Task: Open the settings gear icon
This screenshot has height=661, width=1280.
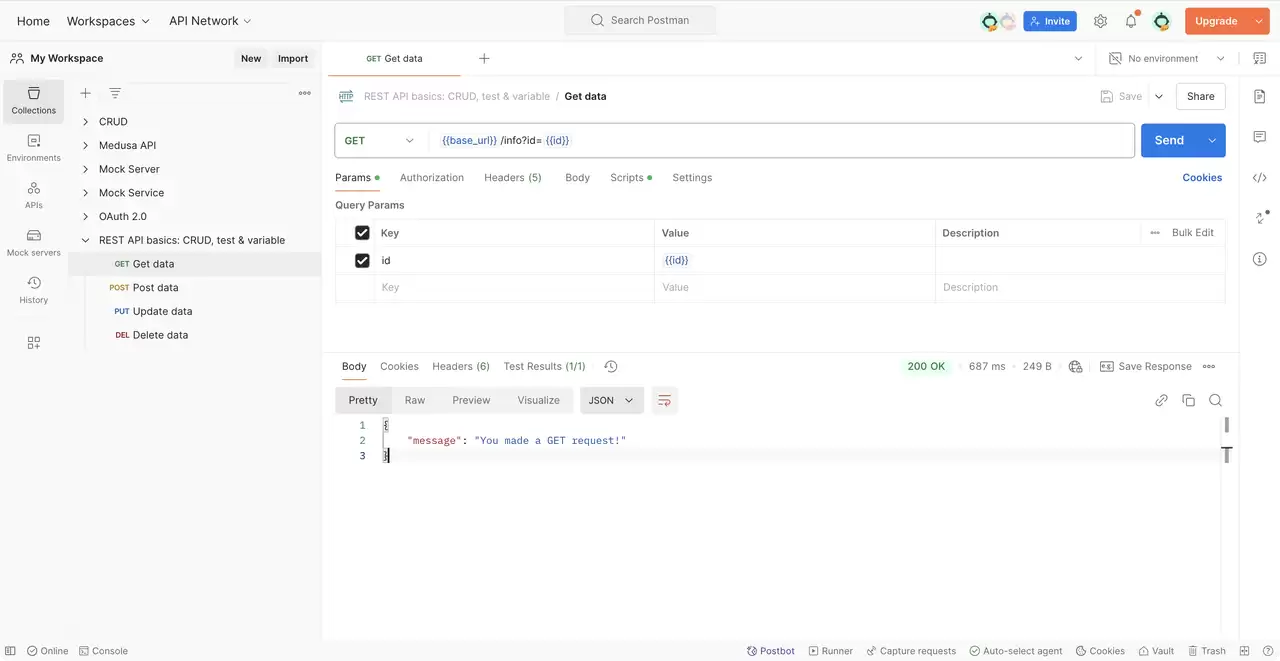Action: click(1100, 21)
